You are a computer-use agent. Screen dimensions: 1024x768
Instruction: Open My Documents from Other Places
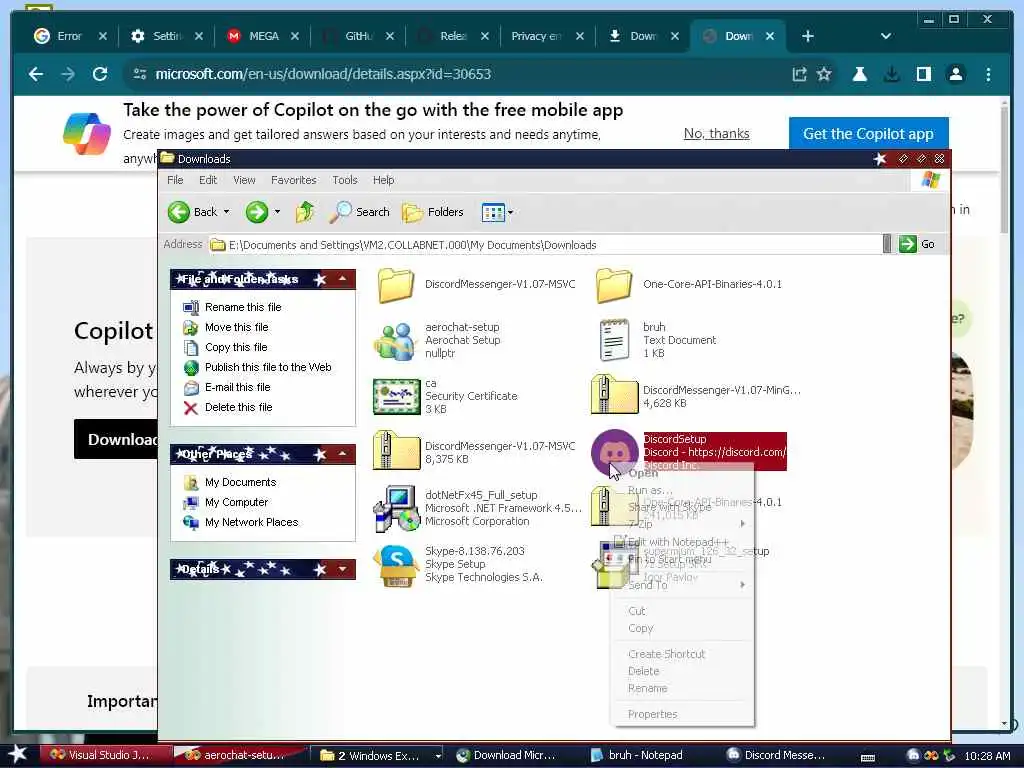pyautogui.click(x=240, y=483)
